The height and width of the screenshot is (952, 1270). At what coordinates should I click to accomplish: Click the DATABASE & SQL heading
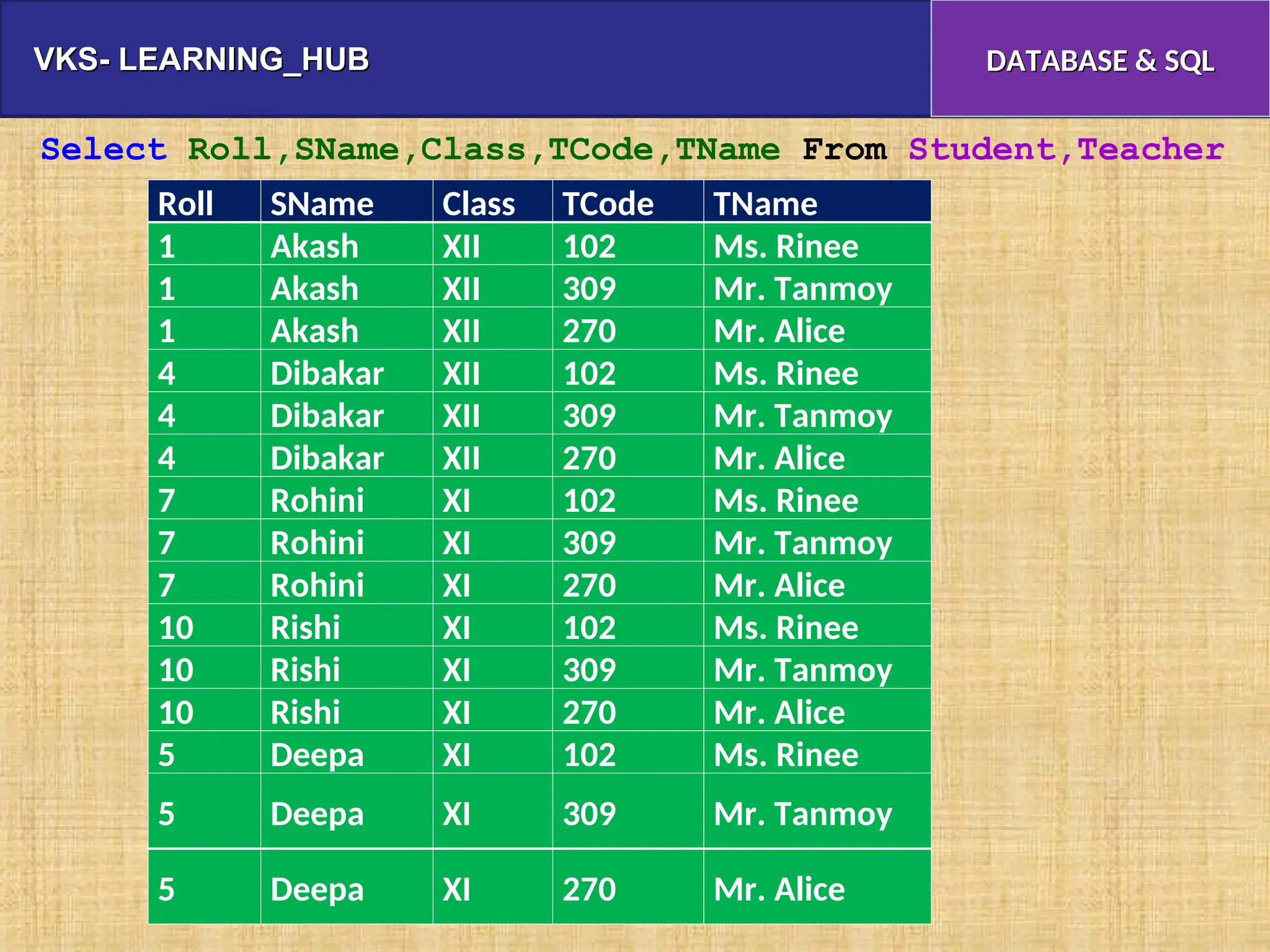click(1100, 61)
